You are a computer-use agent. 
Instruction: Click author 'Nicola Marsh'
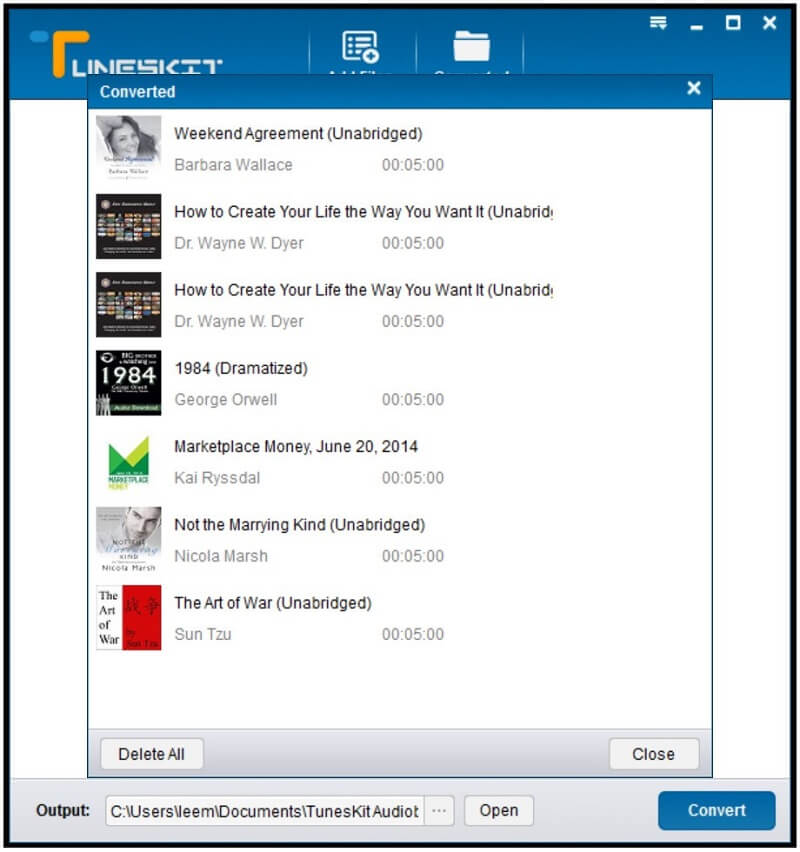click(221, 556)
